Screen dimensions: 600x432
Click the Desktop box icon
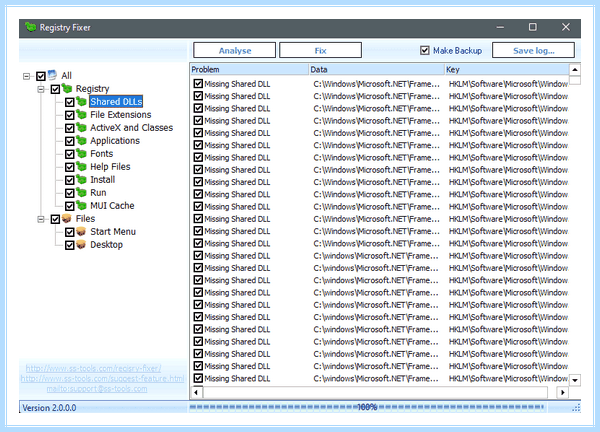tap(81, 245)
